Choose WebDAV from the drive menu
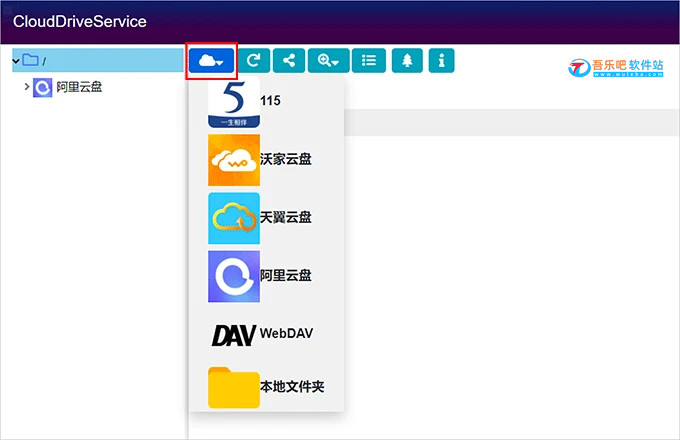 coord(286,333)
